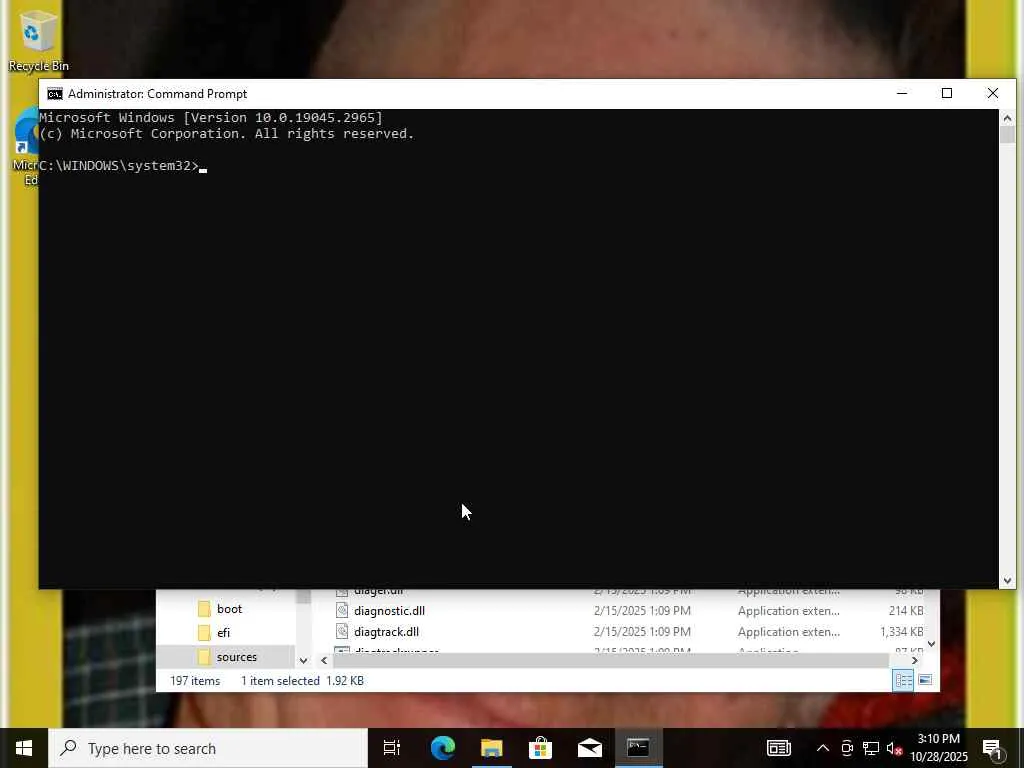Select the boot folder in File Explorer tree
The width and height of the screenshot is (1024, 768).
coord(229,609)
